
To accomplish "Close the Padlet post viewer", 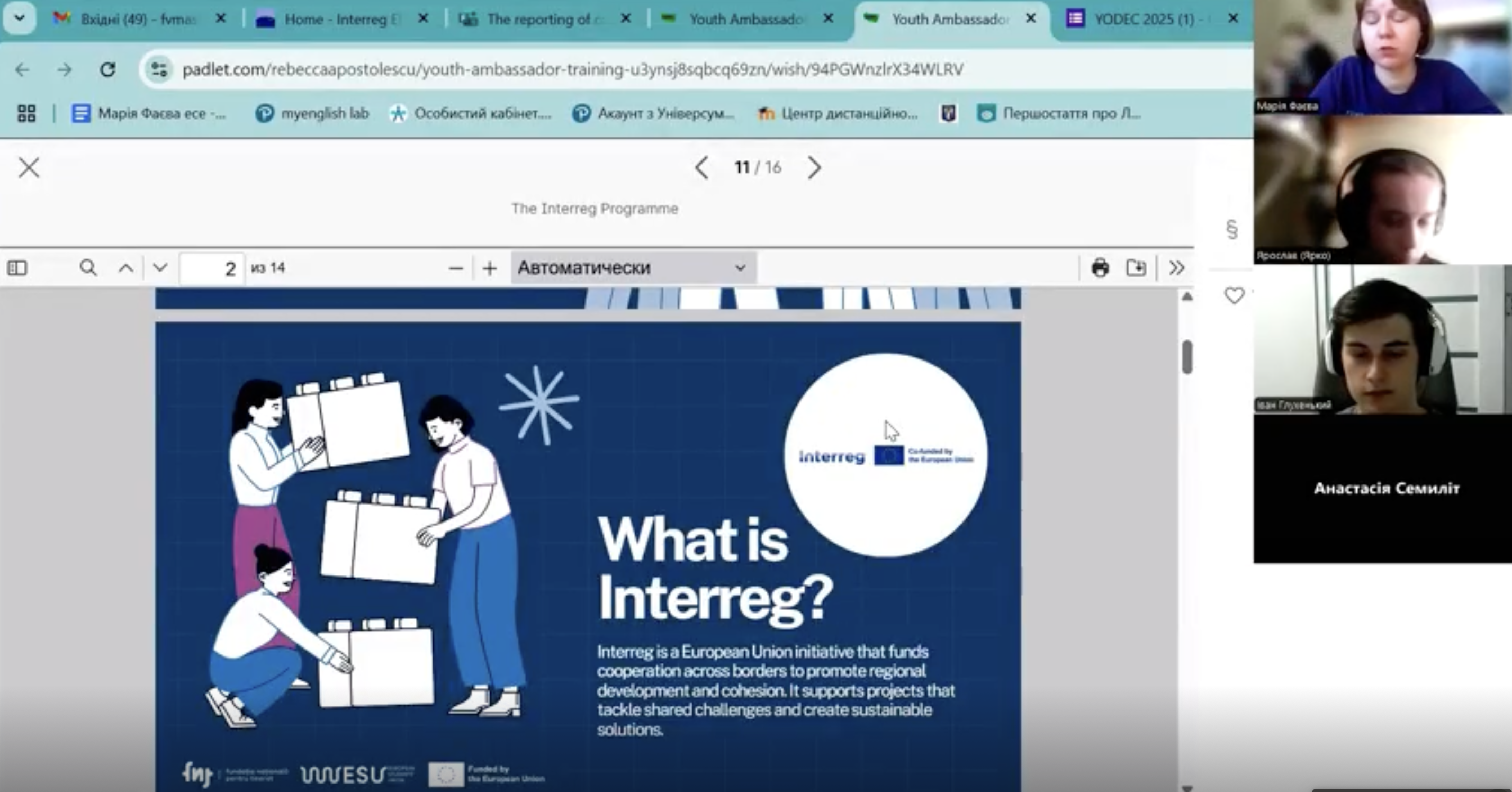I will pyautogui.click(x=29, y=168).
